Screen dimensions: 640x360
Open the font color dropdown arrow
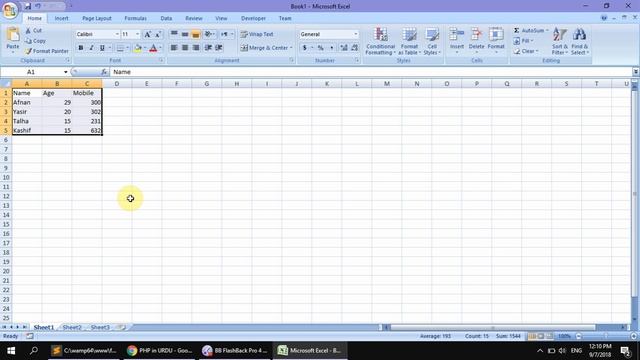[160, 48]
